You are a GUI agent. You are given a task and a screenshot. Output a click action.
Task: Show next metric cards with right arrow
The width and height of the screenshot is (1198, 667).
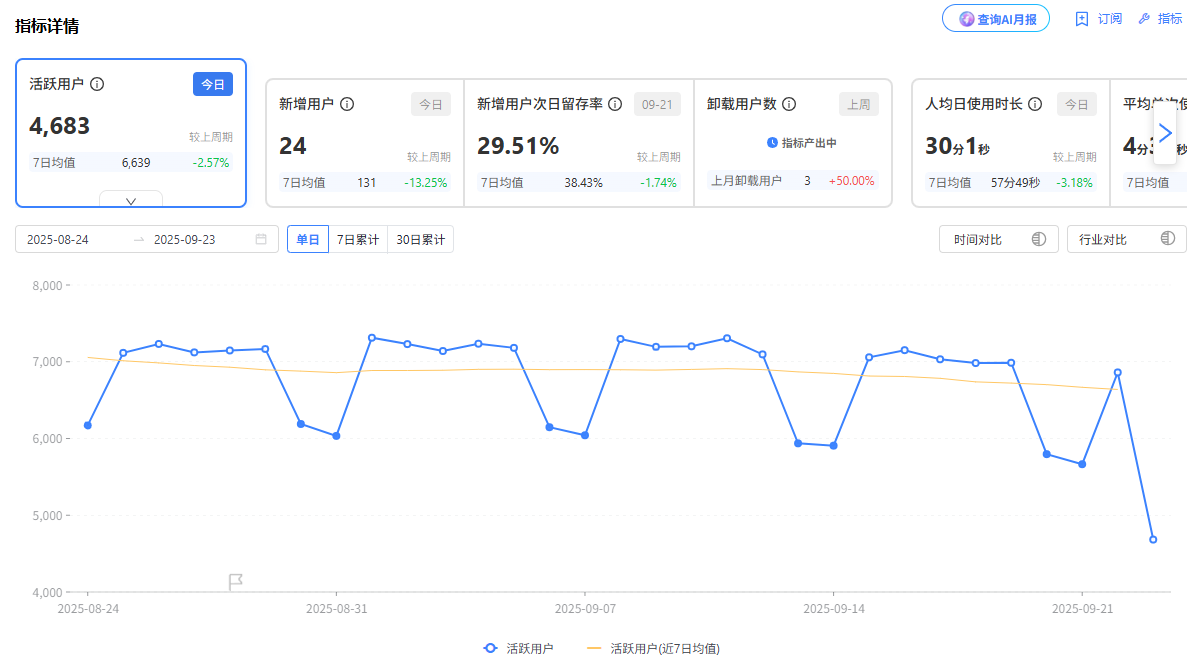pyautogui.click(x=1164, y=133)
